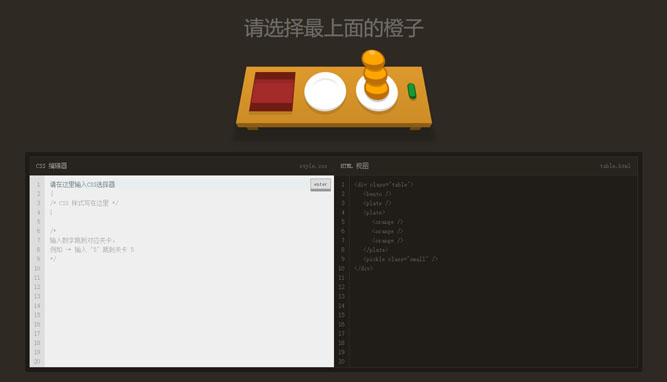The image size is (667, 382).
Task: Click the <pickle class="small" /> line
Action: 400,259
